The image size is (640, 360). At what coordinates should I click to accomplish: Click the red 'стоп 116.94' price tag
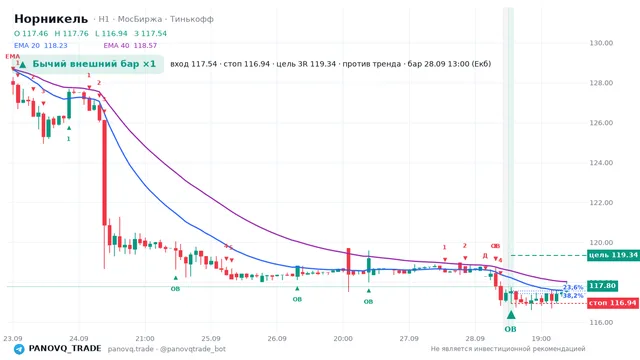click(x=613, y=303)
